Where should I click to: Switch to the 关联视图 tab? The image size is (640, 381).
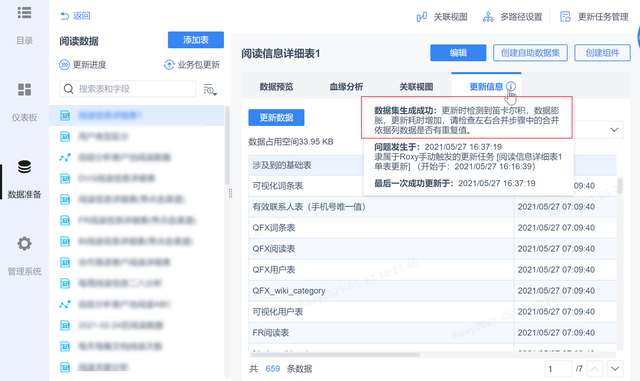416,87
